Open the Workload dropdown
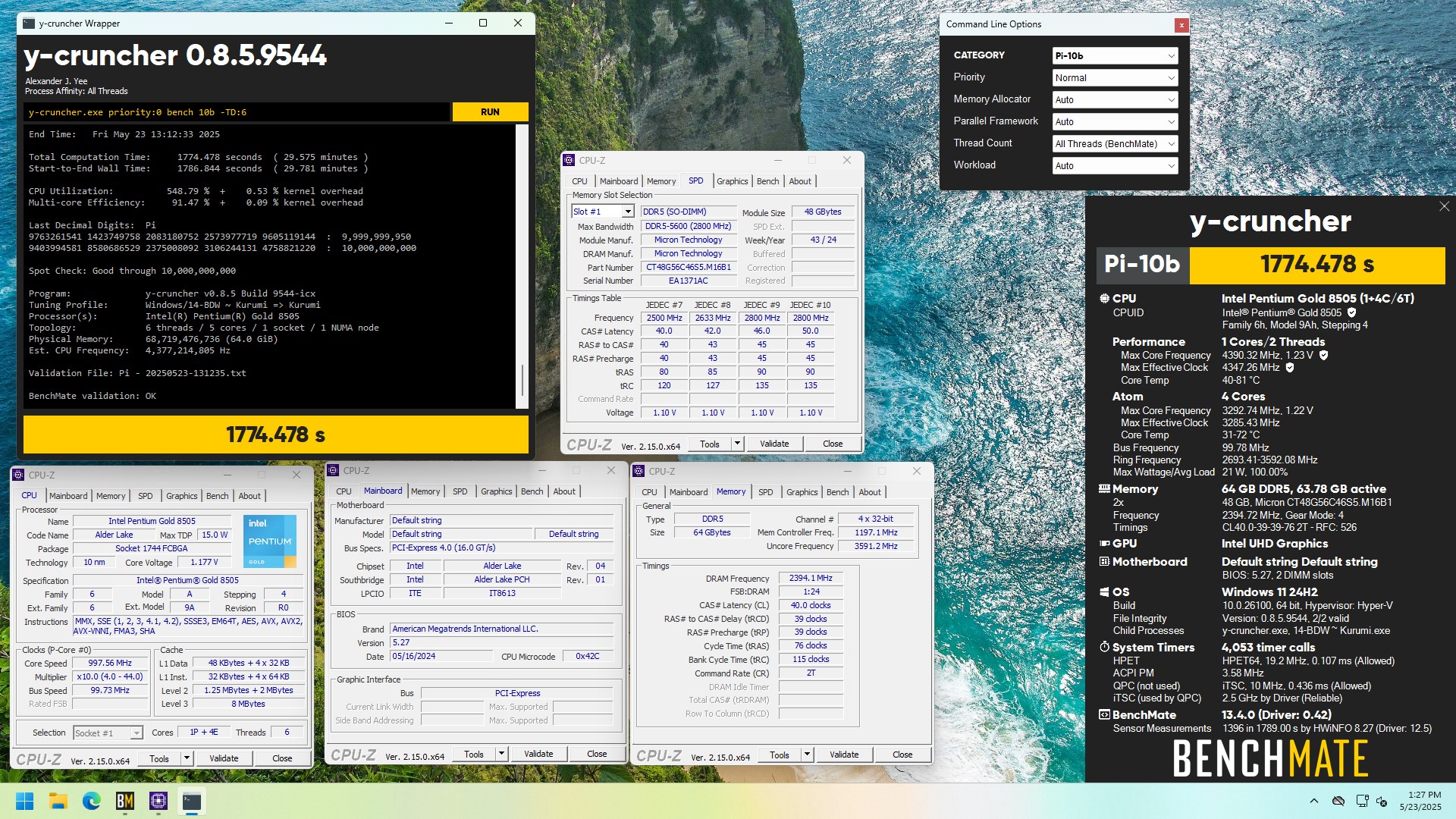This screenshot has width=1456, height=819. [x=1115, y=165]
